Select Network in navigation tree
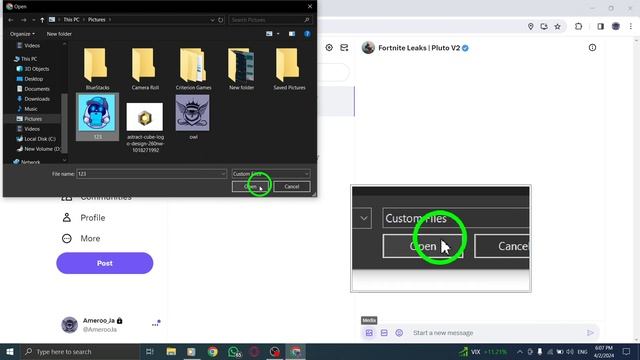640x360 pixels. (x=27, y=162)
